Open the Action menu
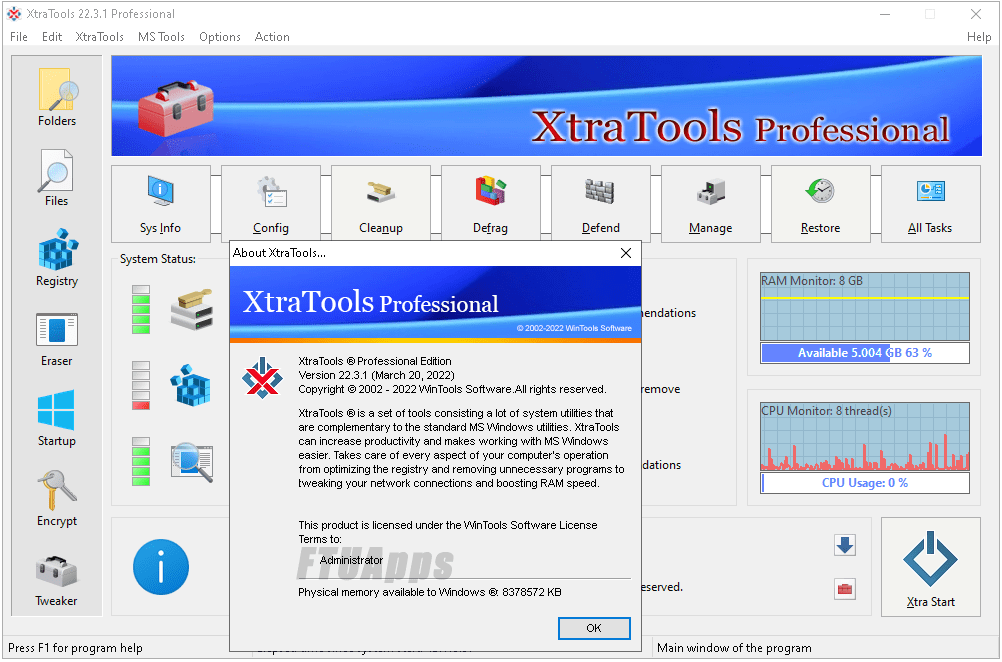1002x662 pixels. click(272, 36)
